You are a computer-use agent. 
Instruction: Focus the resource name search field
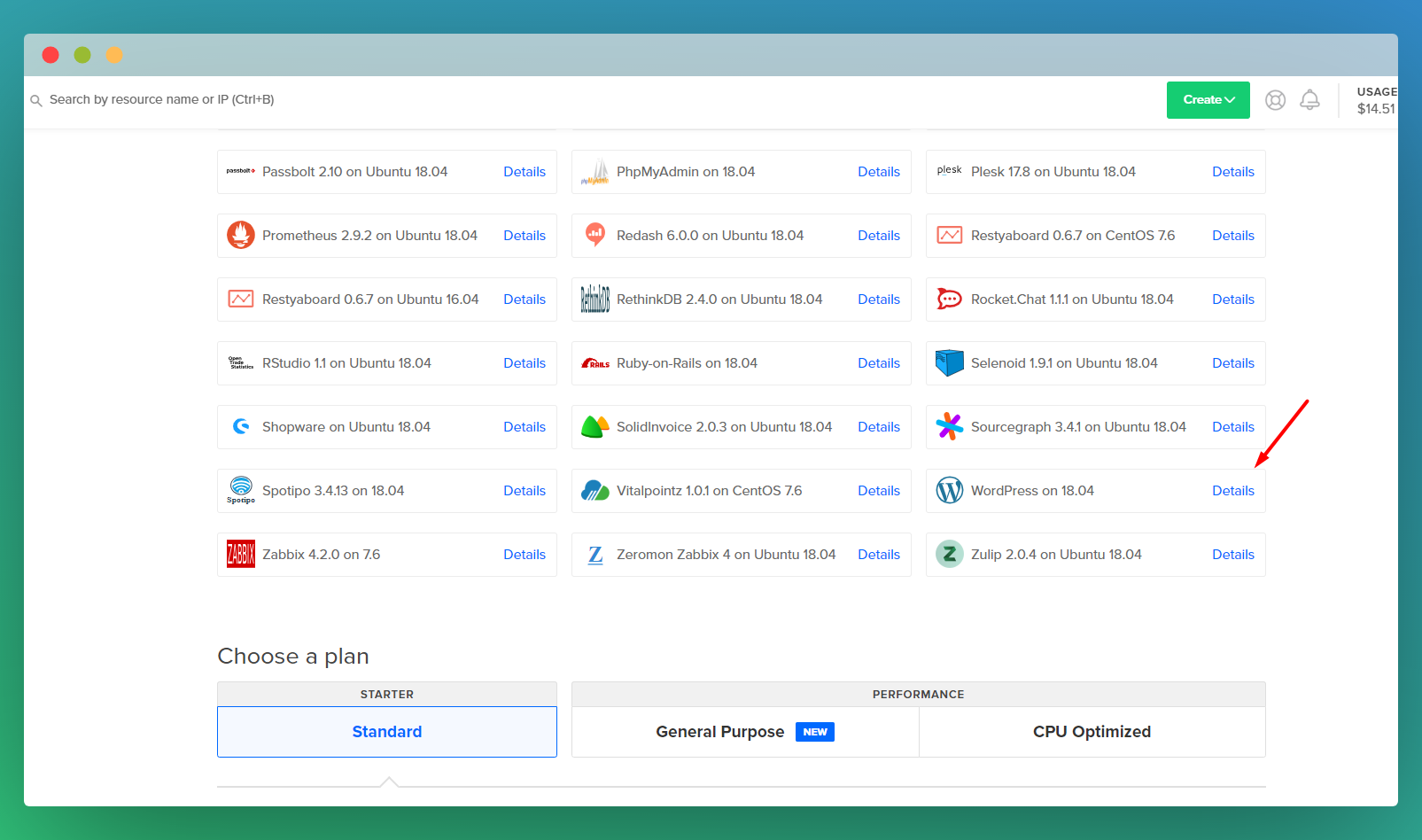(161, 99)
